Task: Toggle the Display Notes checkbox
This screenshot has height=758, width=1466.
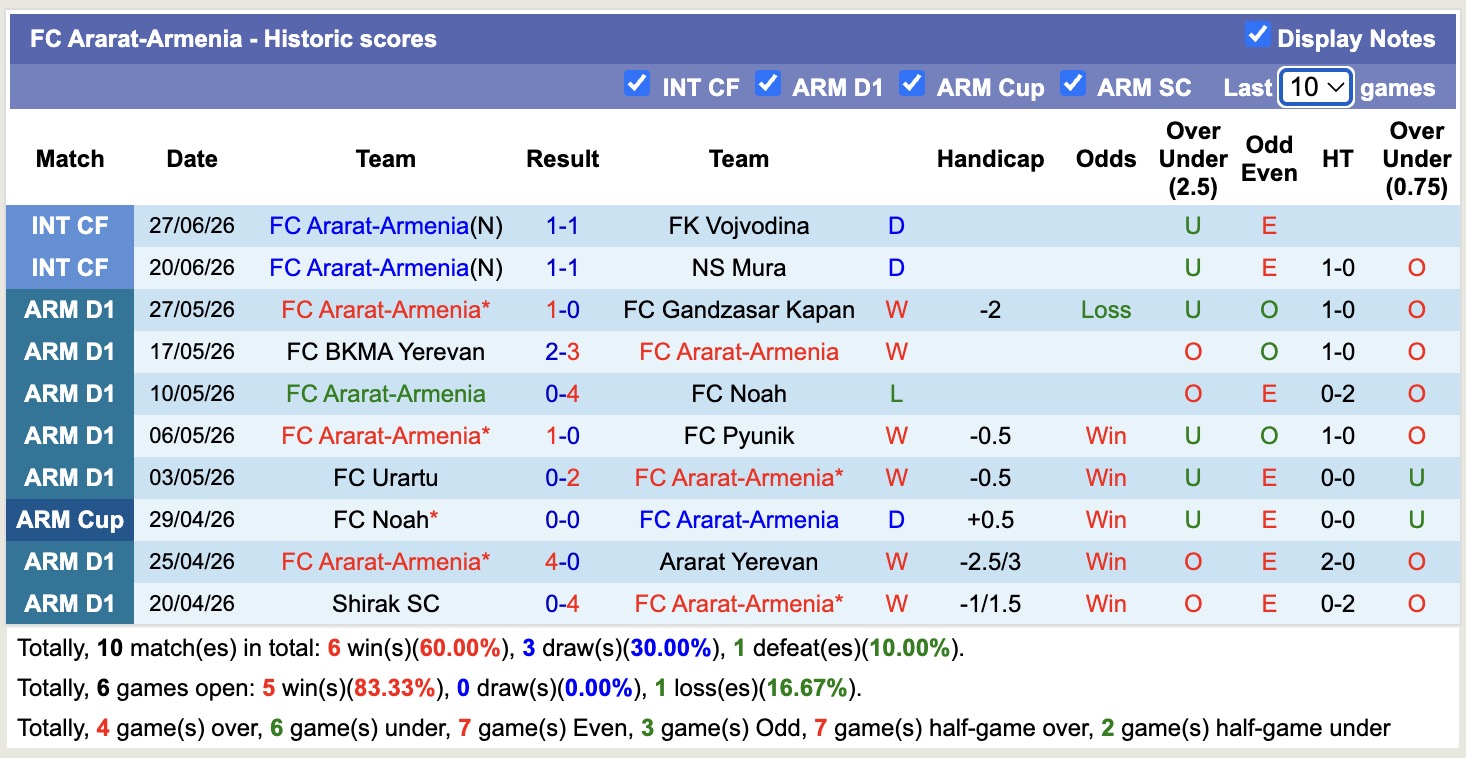Action: click(x=1257, y=35)
